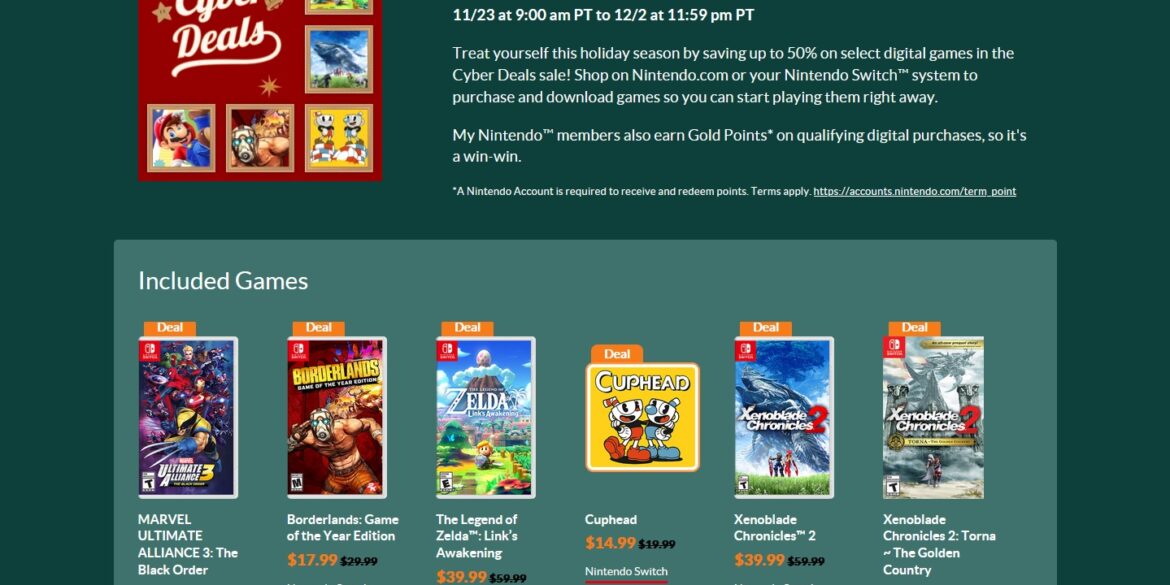Open the MARVEL ULTIMATE ALLIANCE 3 title link

coord(188,545)
